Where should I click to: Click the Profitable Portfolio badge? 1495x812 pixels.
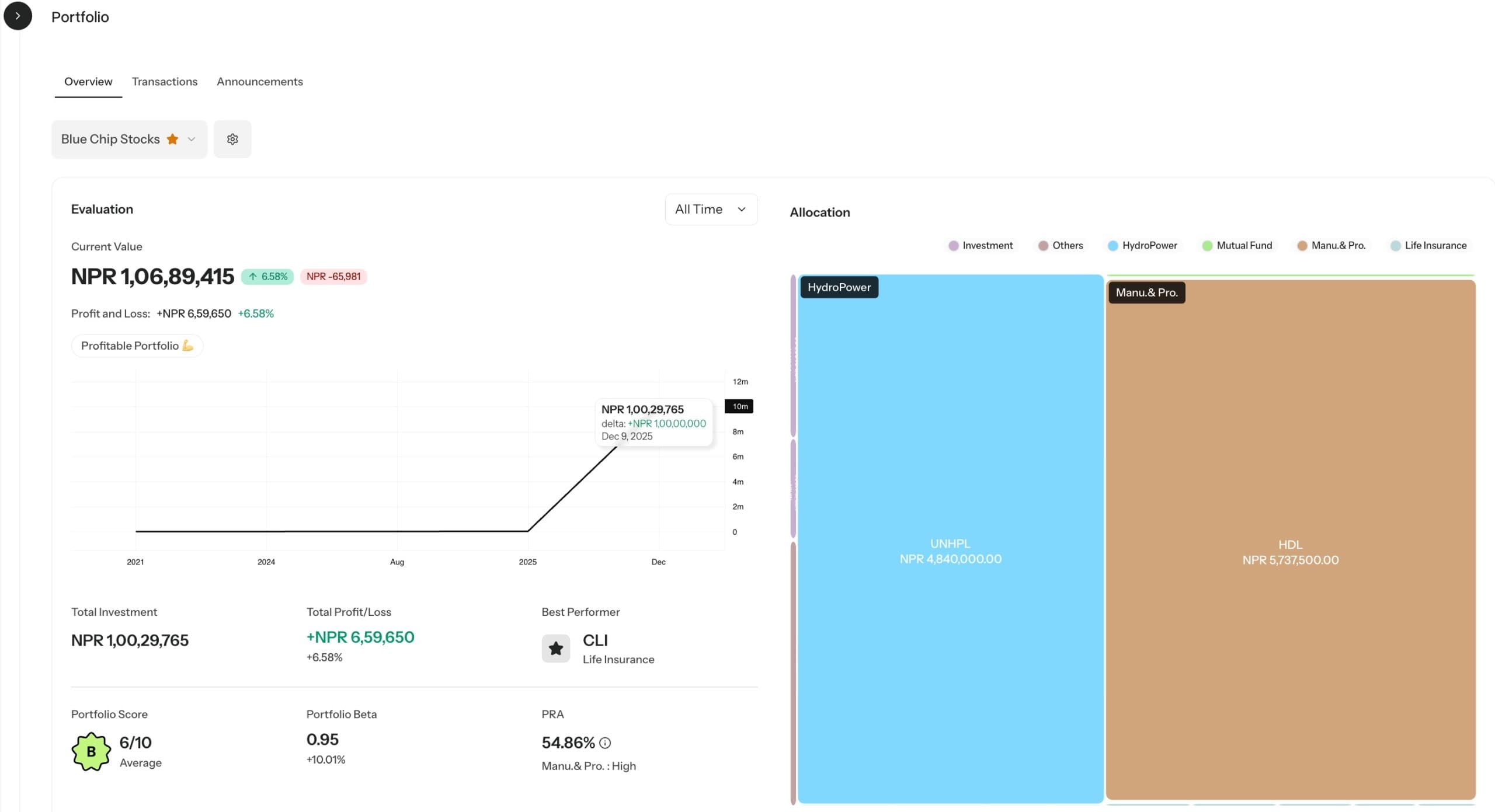(137, 346)
